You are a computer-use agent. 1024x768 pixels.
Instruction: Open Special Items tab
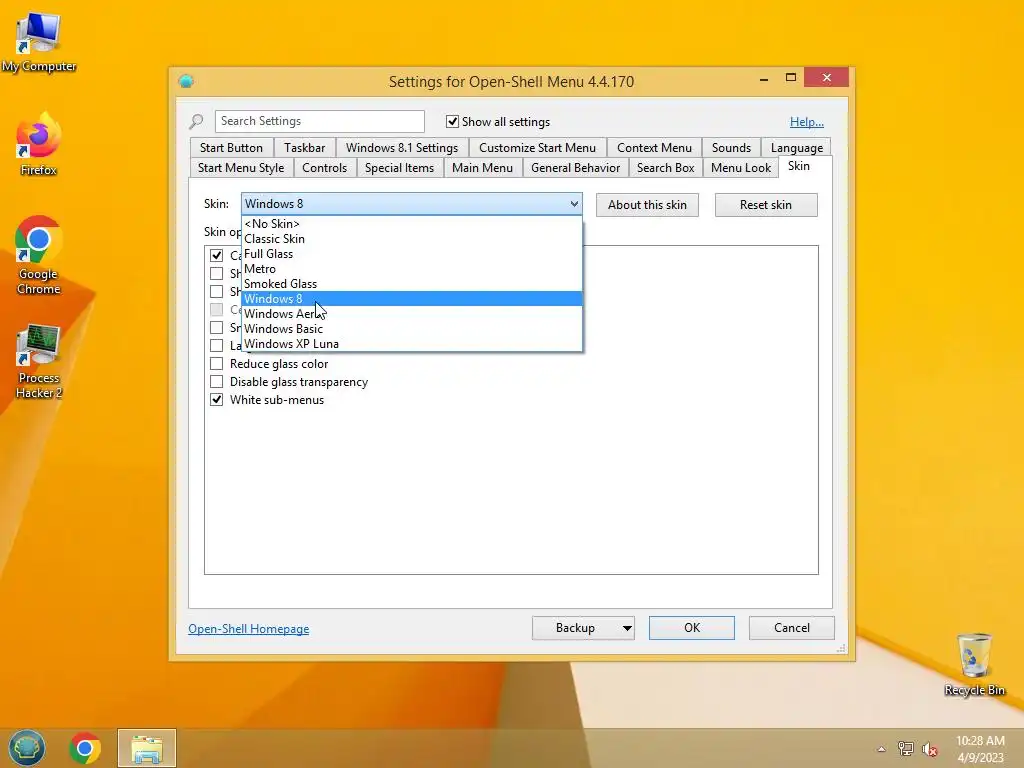pyautogui.click(x=399, y=168)
